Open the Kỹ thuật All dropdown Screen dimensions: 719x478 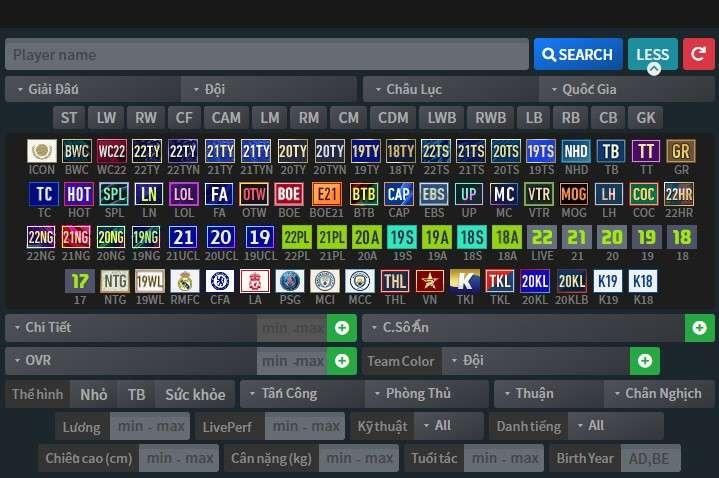[448, 426]
